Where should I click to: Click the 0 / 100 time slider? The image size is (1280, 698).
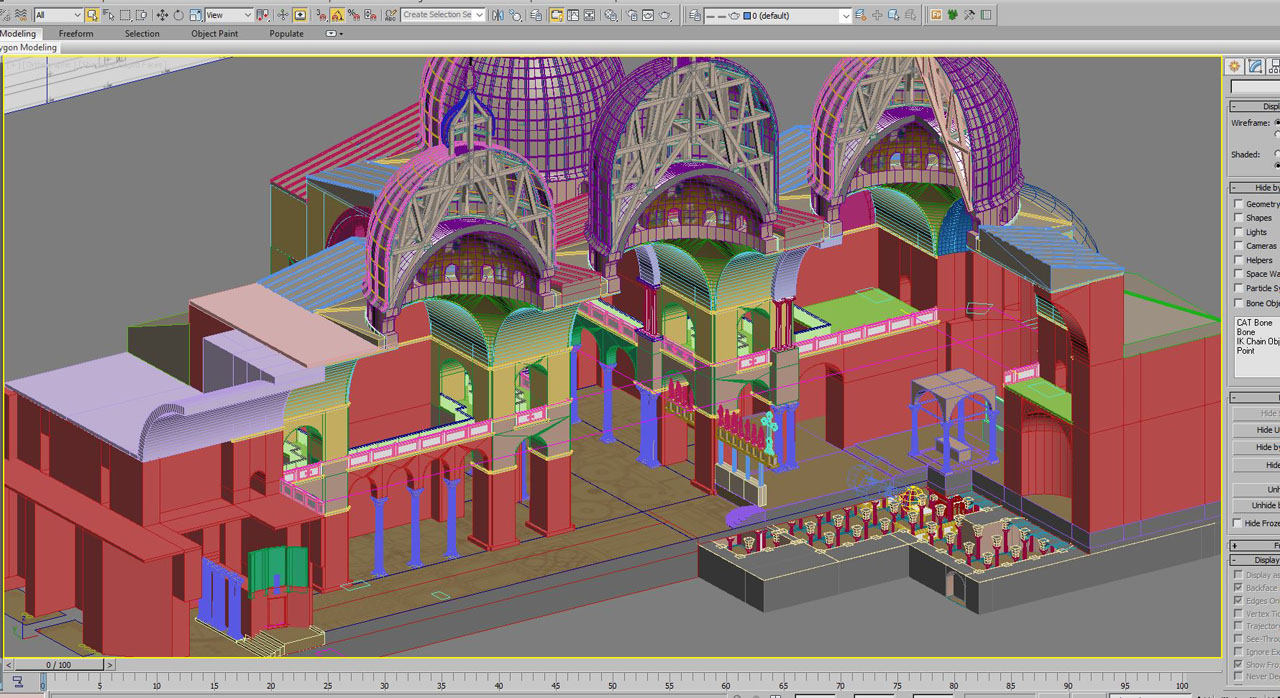(59, 665)
